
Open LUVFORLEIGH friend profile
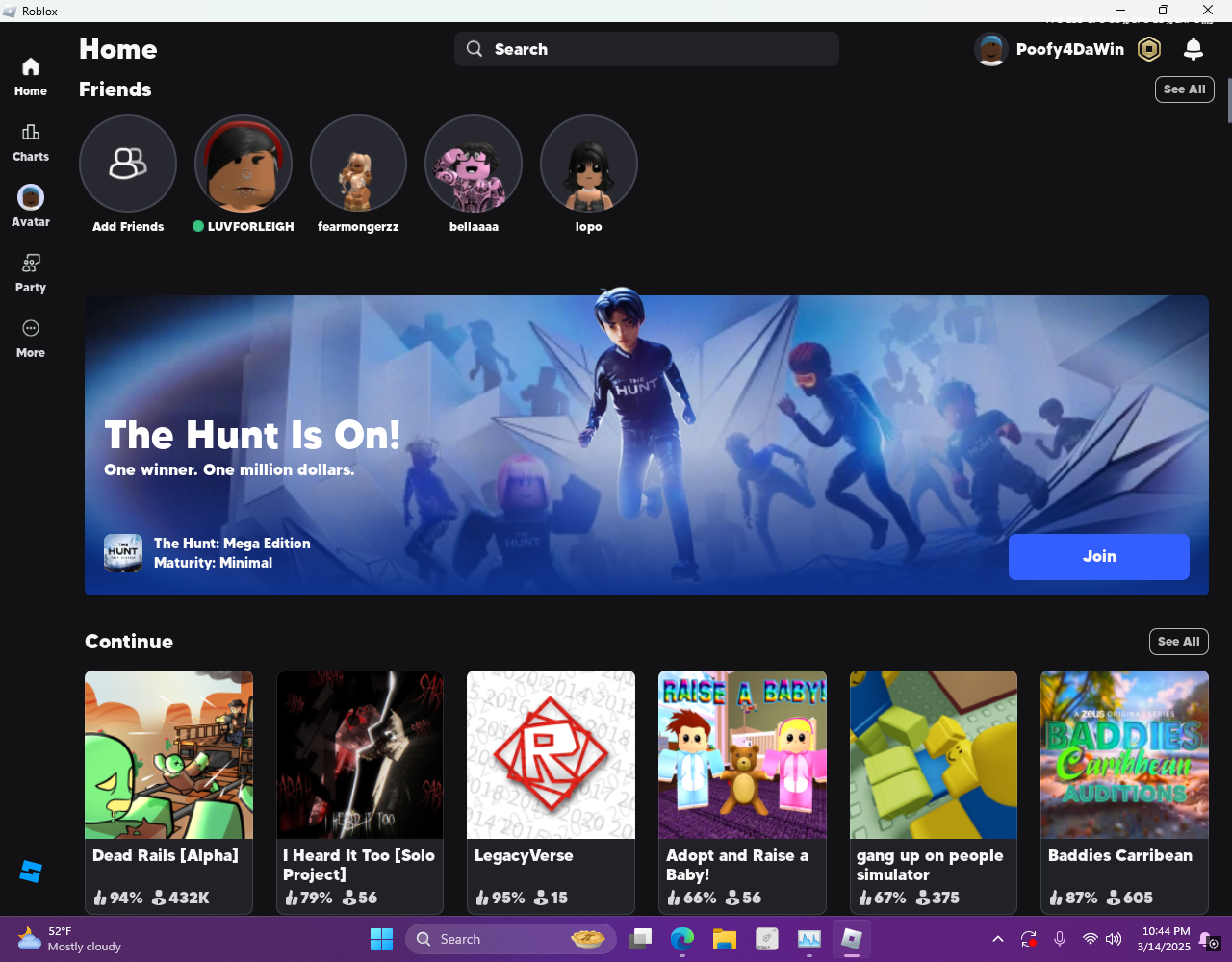pyautogui.click(x=244, y=164)
